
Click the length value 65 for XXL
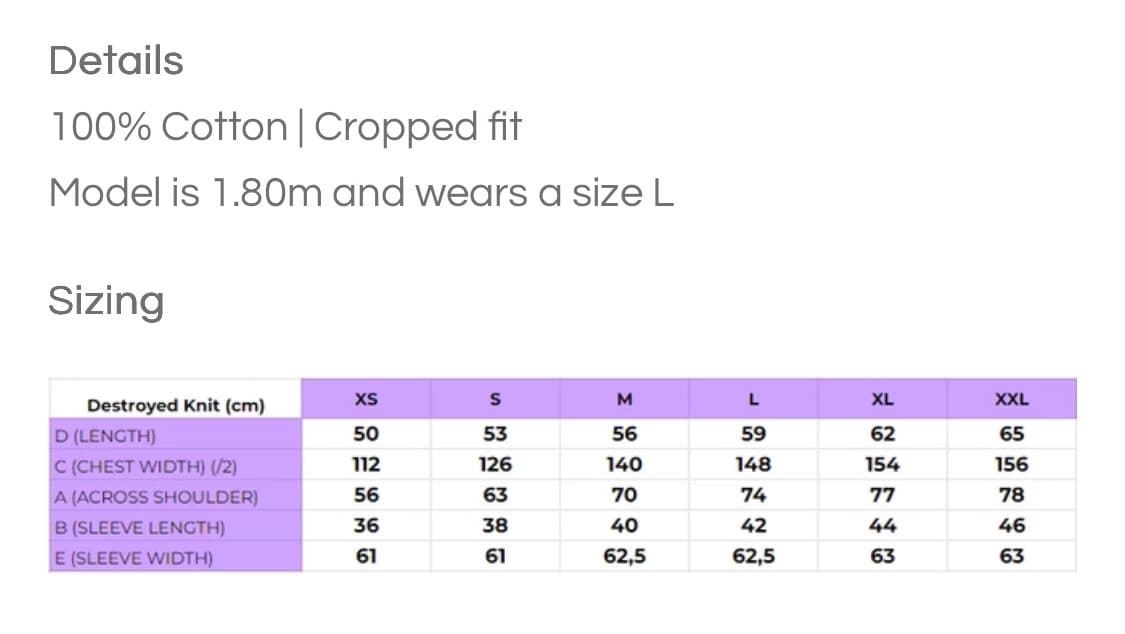(x=1011, y=434)
